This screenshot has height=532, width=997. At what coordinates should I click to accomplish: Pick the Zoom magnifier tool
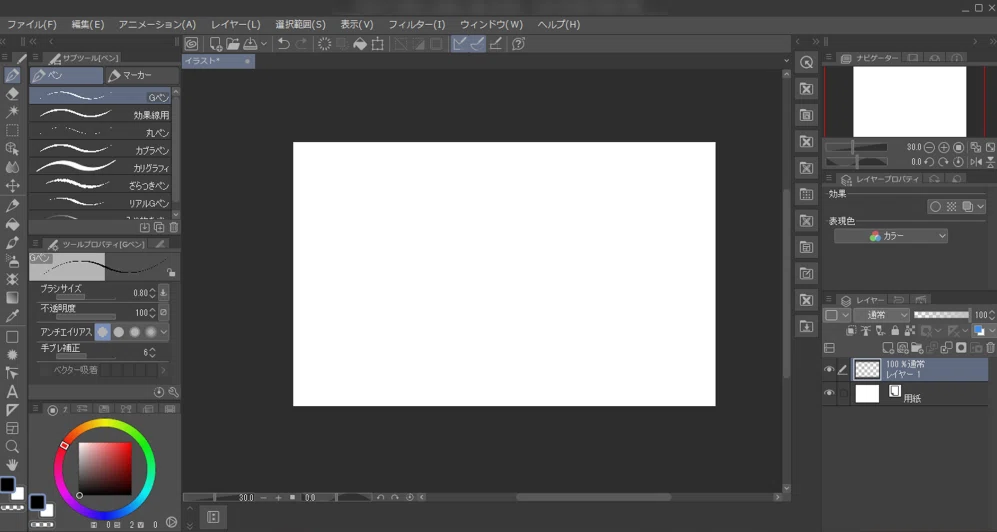12,447
